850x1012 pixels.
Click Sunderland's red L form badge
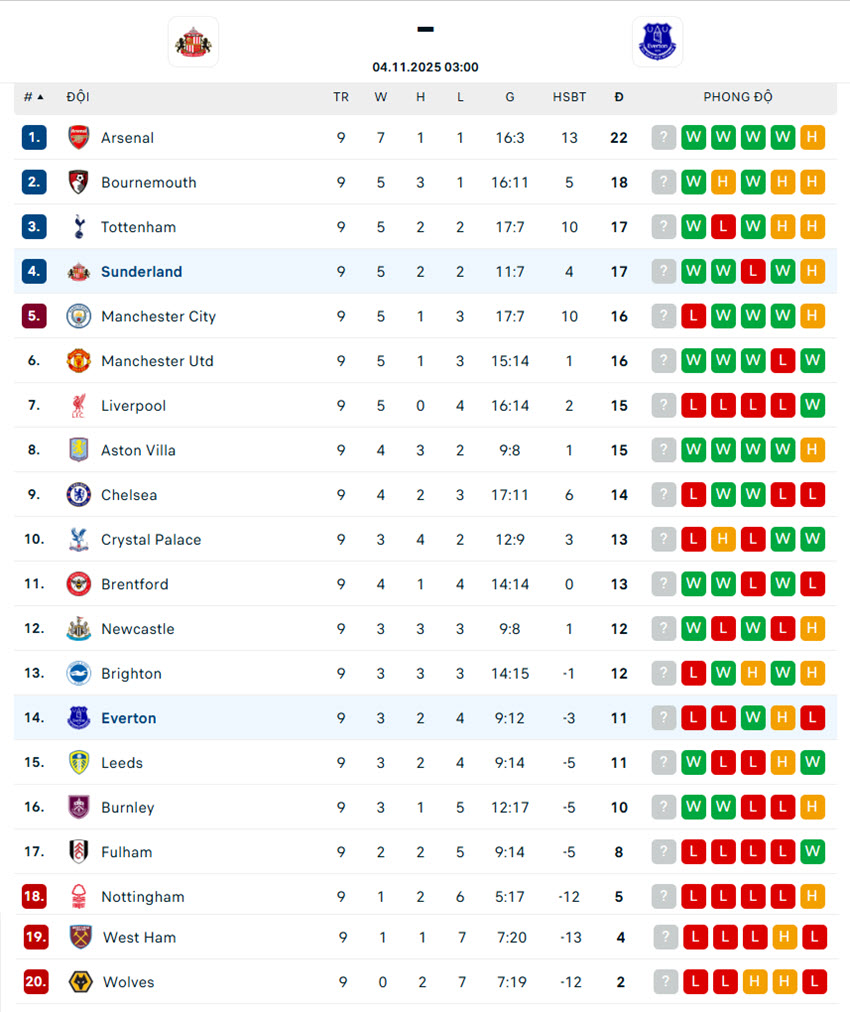point(753,272)
